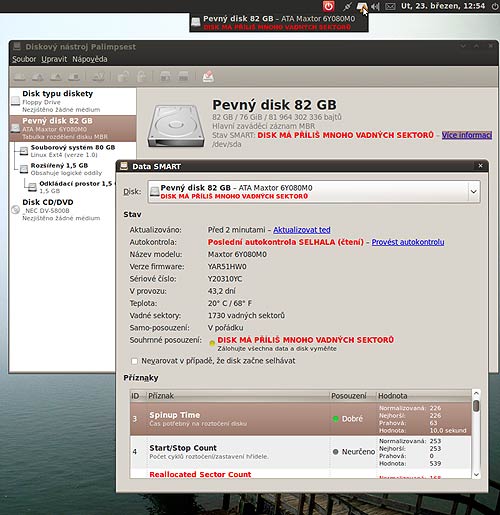Click the floppy drive icon in sidebar
The height and width of the screenshot is (515, 500).
(x=15, y=101)
